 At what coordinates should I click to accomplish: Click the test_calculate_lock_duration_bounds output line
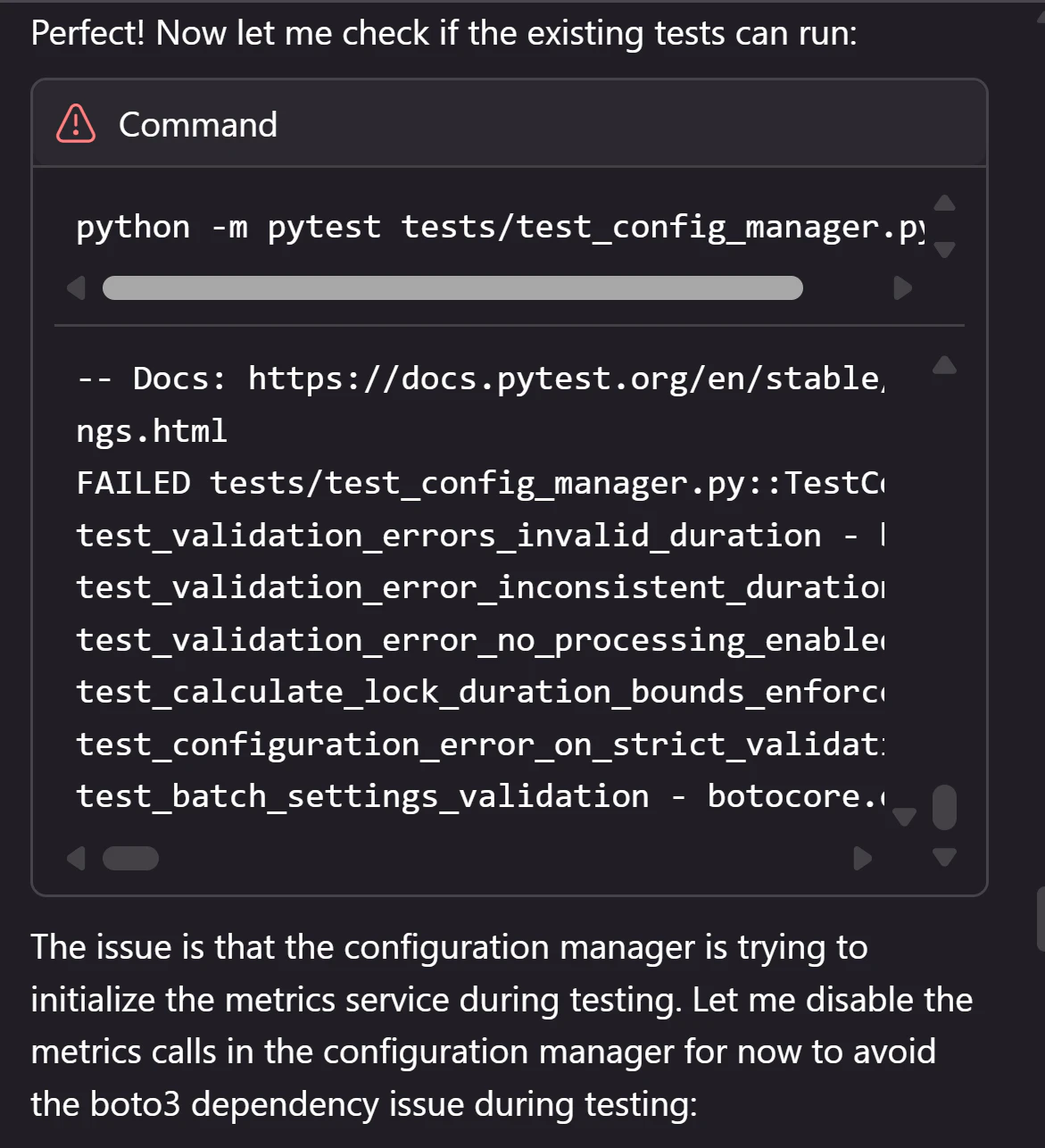coord(480,692)
